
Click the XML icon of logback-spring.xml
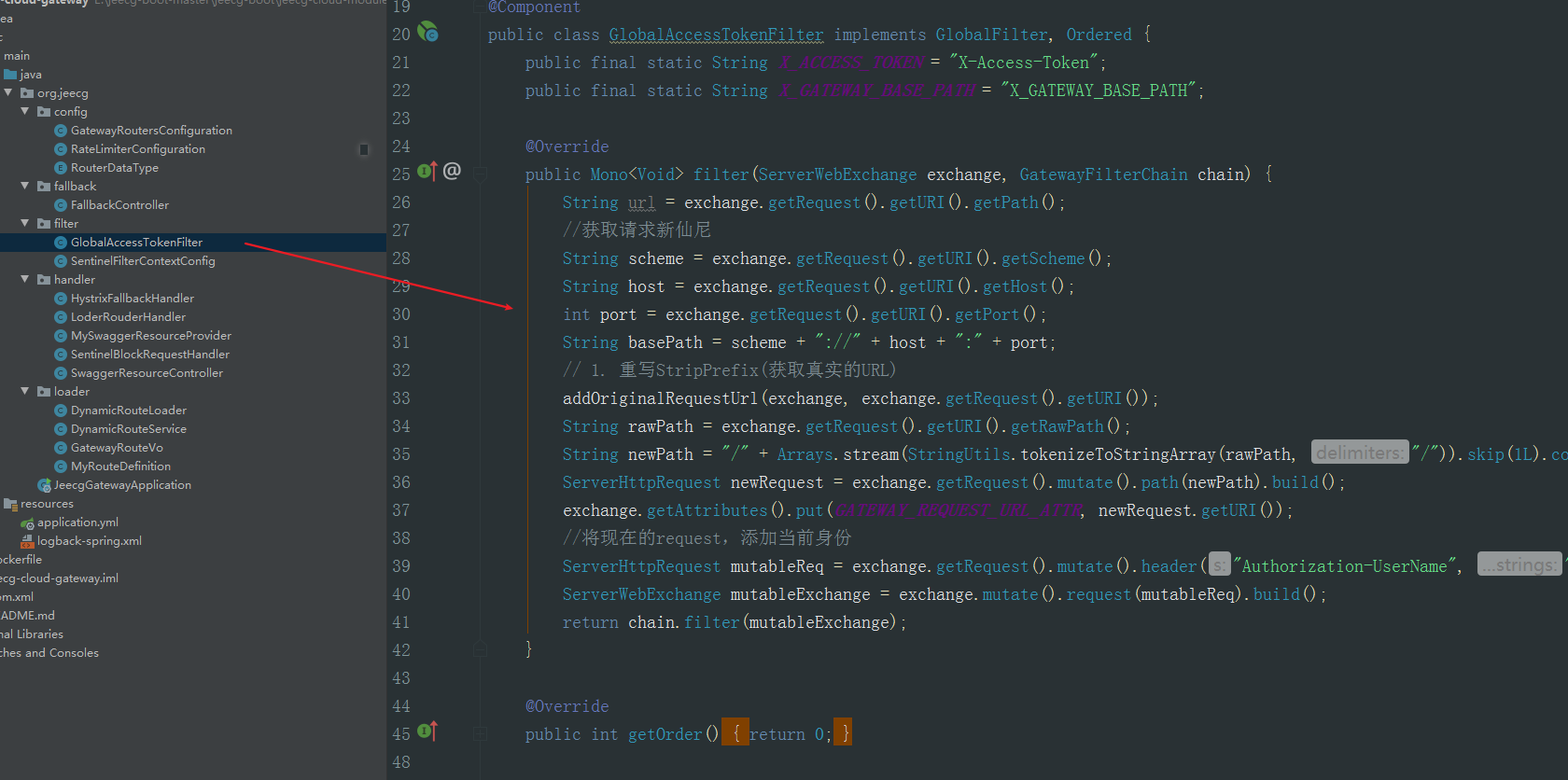click(x=27, y=541)
